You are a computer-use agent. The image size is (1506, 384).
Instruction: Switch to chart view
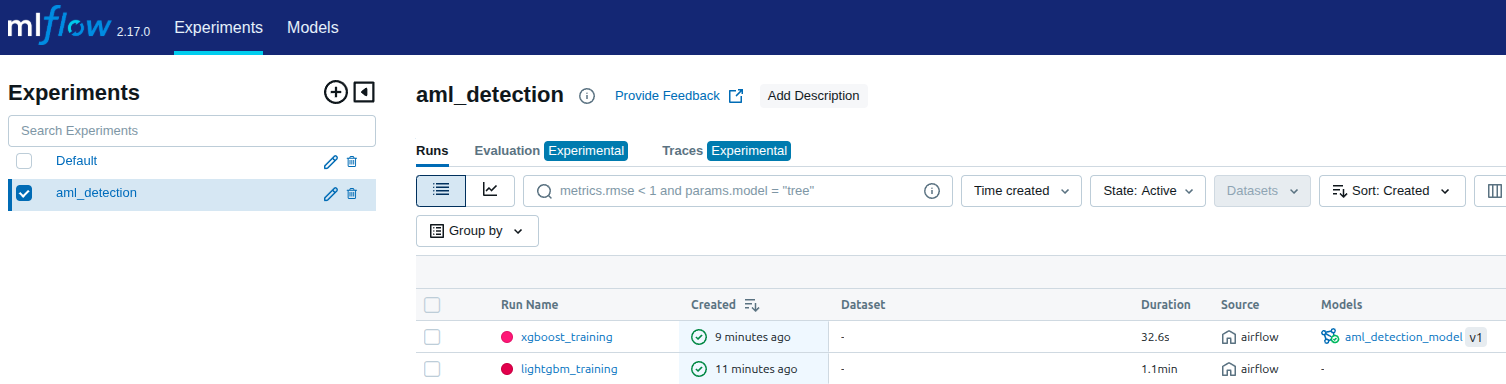click(x=490, y=190)
